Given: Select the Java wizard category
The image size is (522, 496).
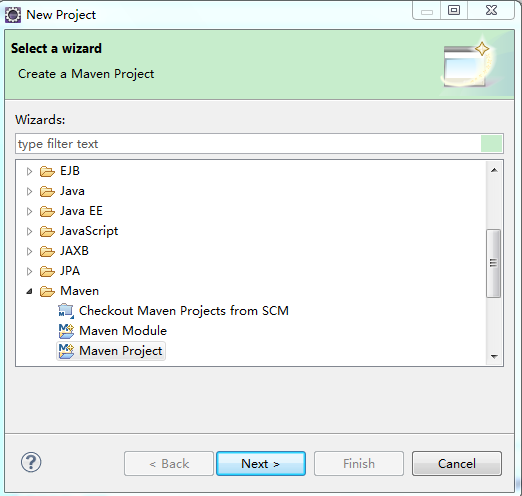Looking at the screenshot, I should tap(72, 191).
